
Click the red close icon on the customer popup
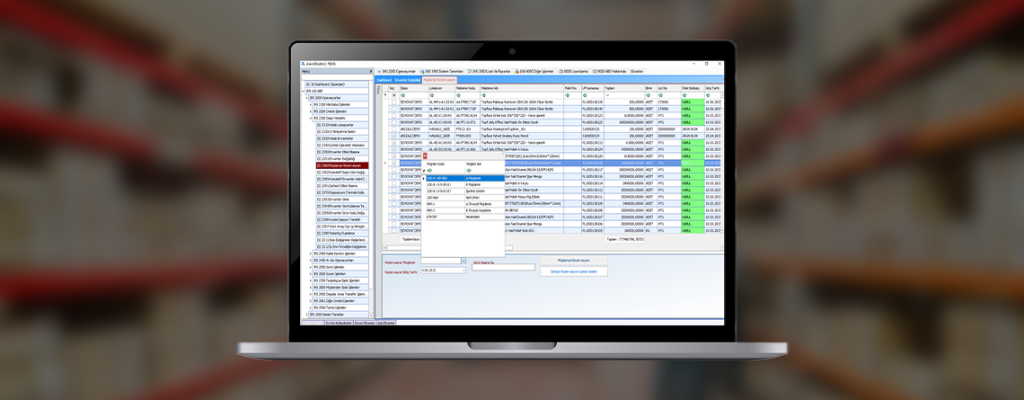pos(425,157)
